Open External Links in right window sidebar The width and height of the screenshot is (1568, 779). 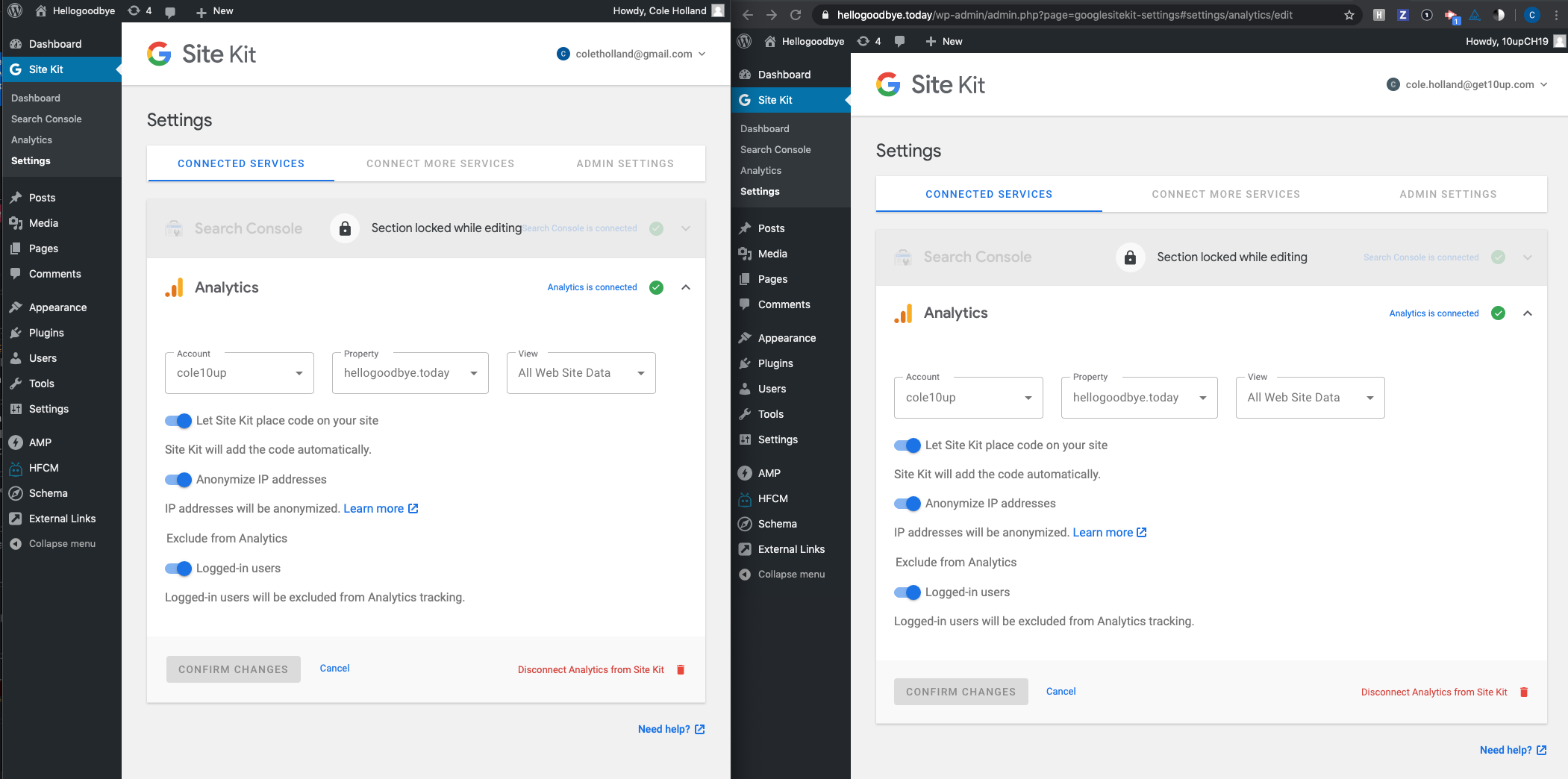[791, 549]
